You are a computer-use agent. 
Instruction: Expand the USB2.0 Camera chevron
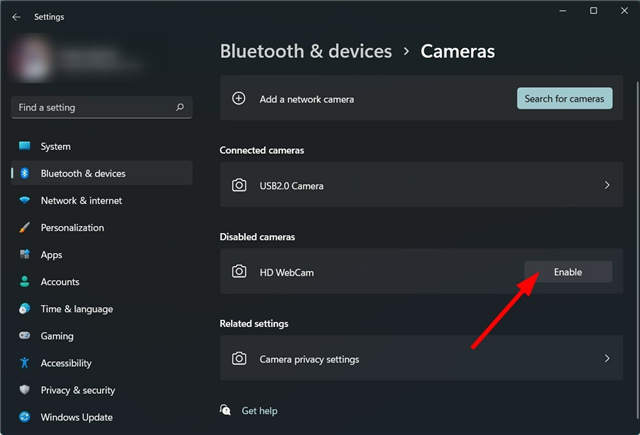607,185
